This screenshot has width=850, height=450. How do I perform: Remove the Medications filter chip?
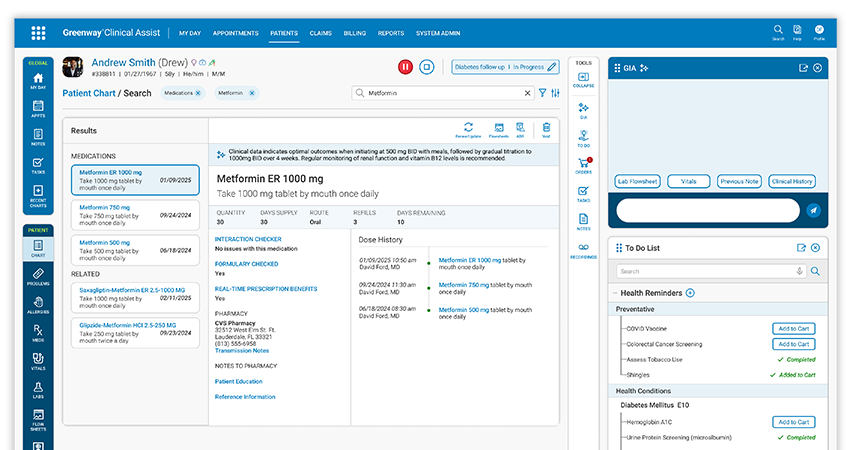198,93
